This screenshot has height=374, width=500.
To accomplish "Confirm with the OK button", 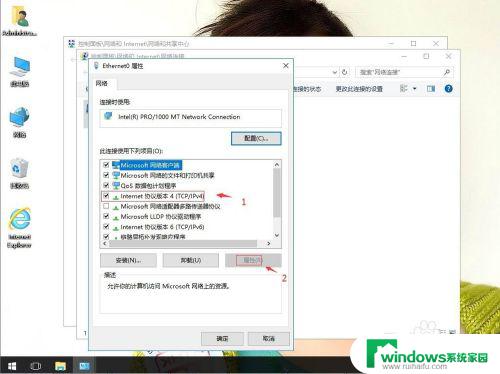I will (x=222, y=339).
